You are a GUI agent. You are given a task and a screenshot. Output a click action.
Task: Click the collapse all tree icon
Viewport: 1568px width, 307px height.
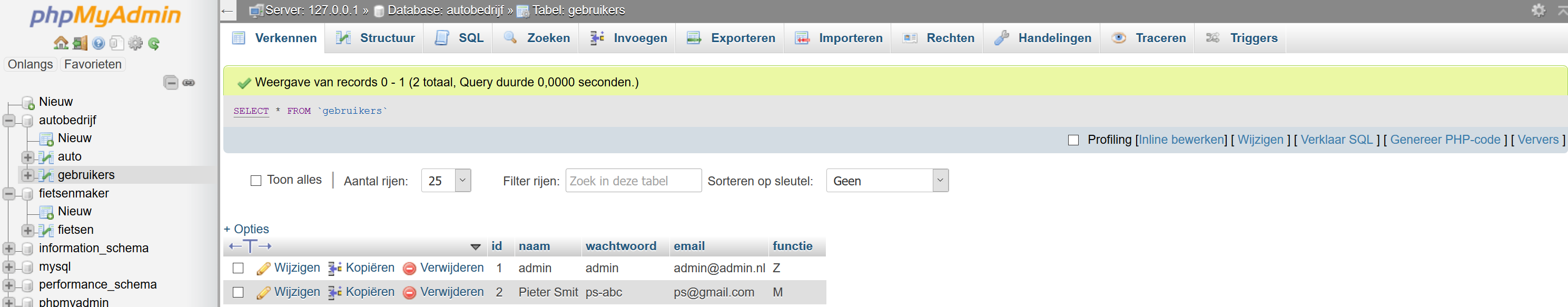[171, 82]
